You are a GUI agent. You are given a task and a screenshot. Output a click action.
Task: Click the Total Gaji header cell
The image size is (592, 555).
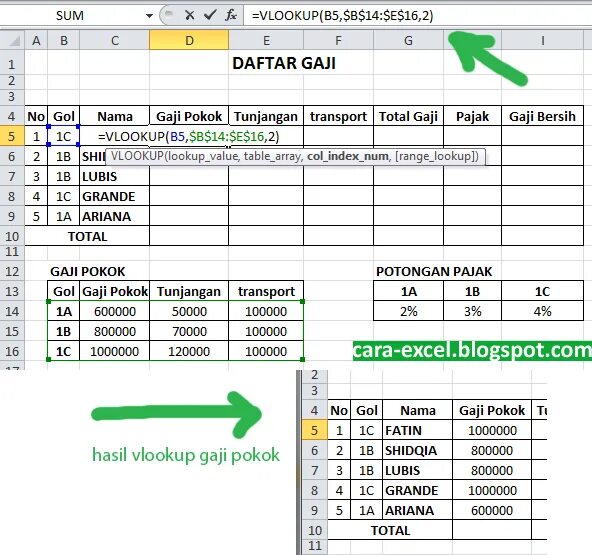click(409, 116)
